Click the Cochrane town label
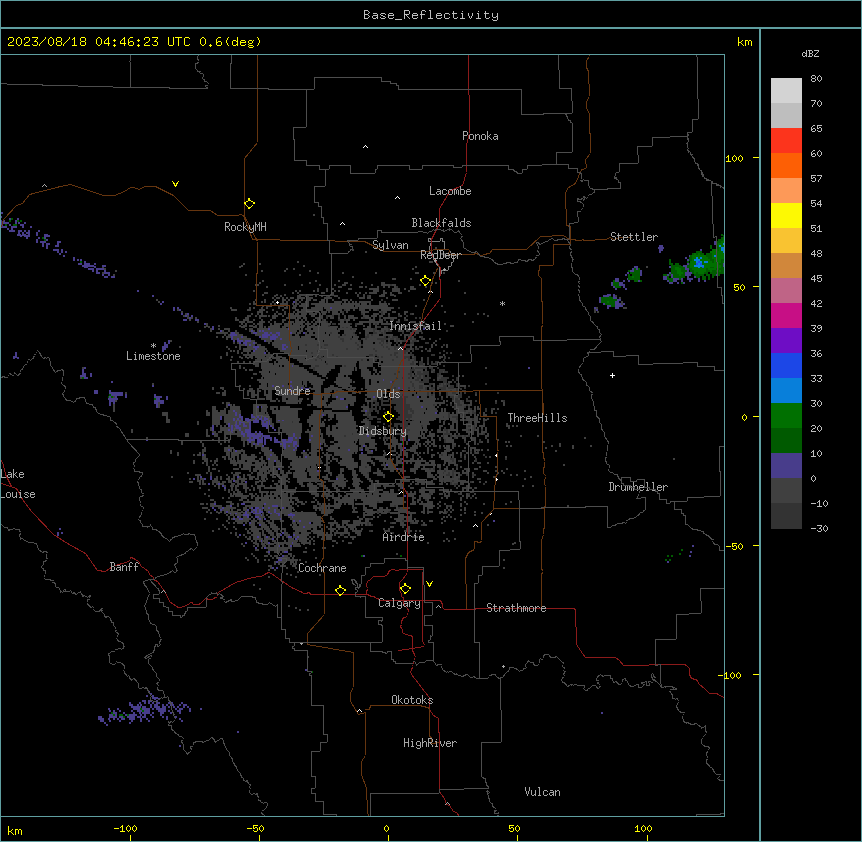 (x=322, y=568)
